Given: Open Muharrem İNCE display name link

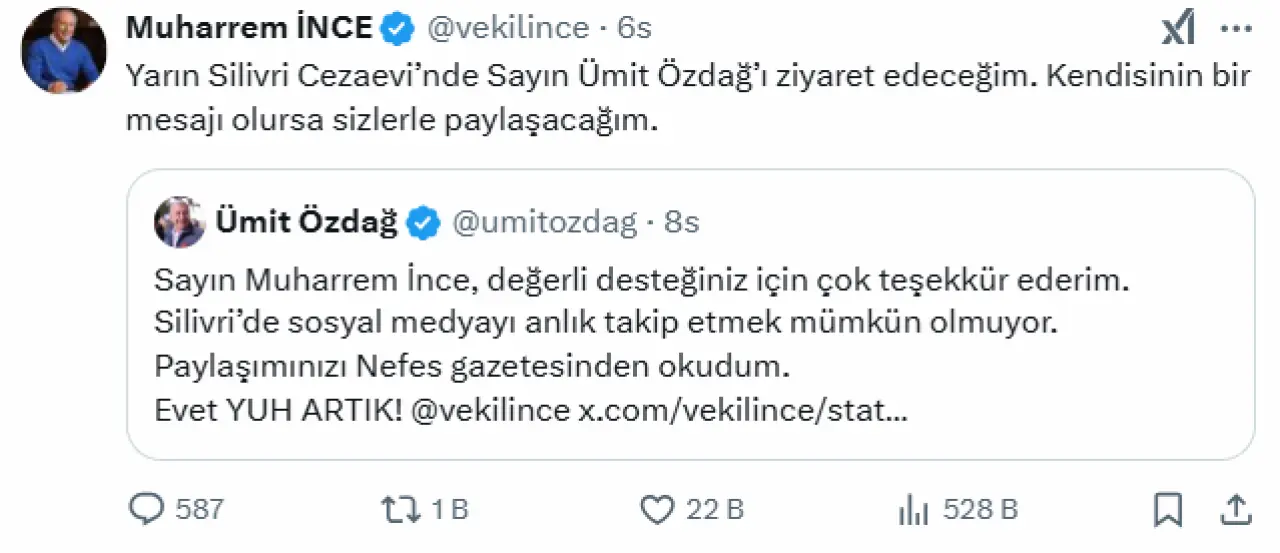Looking at the screenshot, I should (249, 28).
